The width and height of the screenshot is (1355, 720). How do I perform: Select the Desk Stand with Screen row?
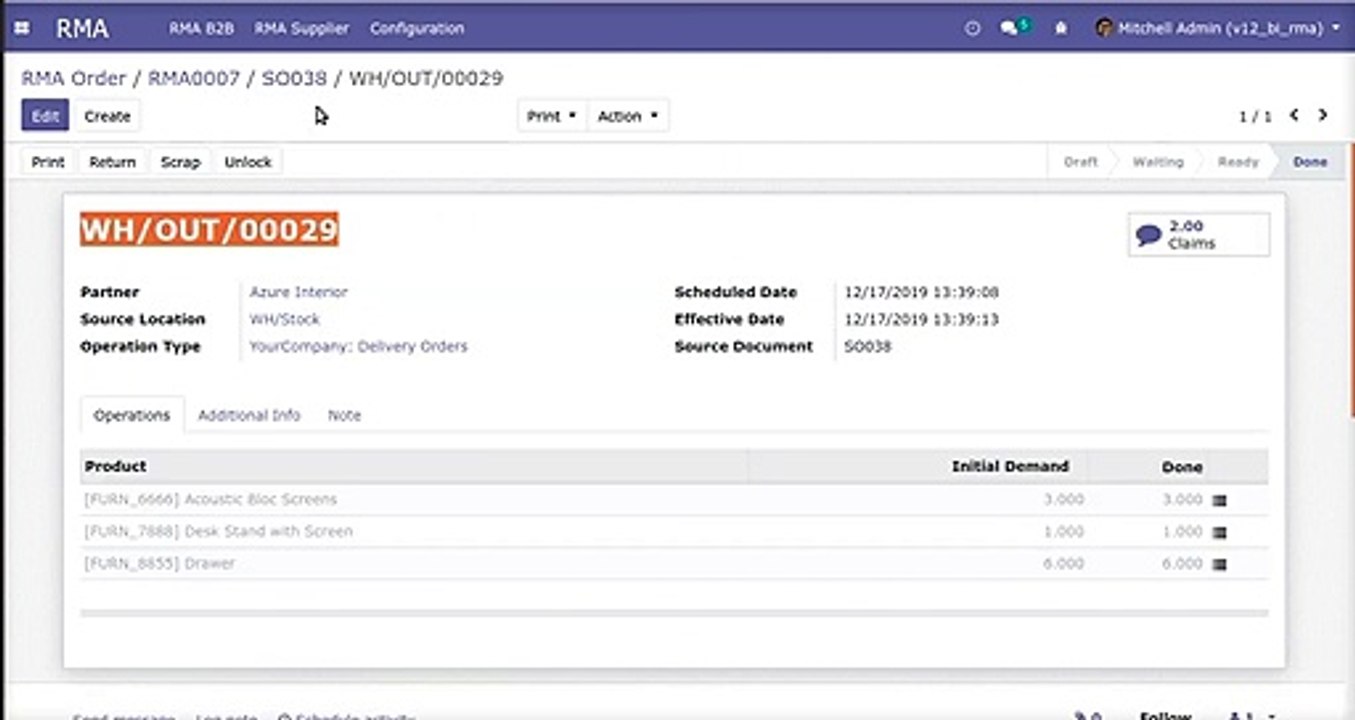pyautogui.click(x=674, y=532)
